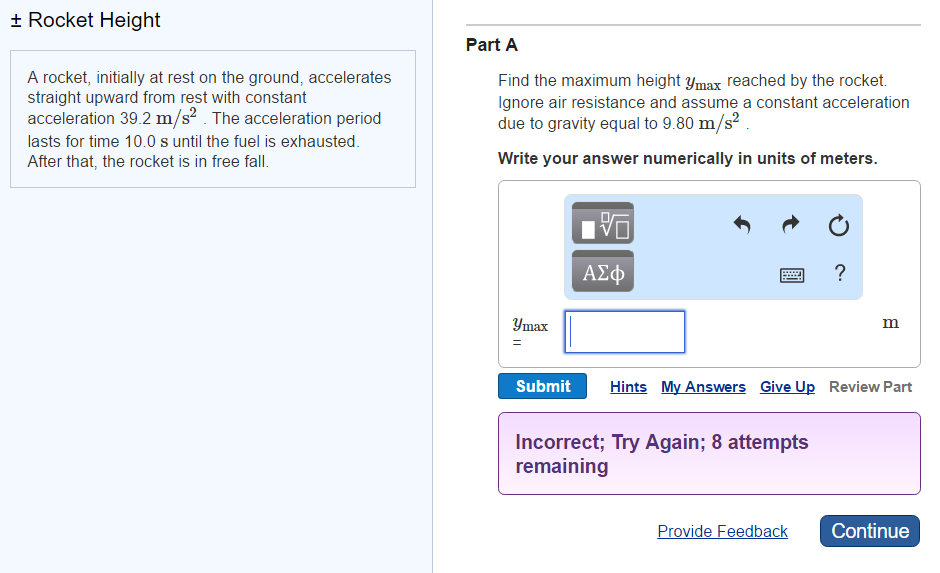Select the Review Part link
The width and height of the screenshot is (940, 573).
point(870,387)
